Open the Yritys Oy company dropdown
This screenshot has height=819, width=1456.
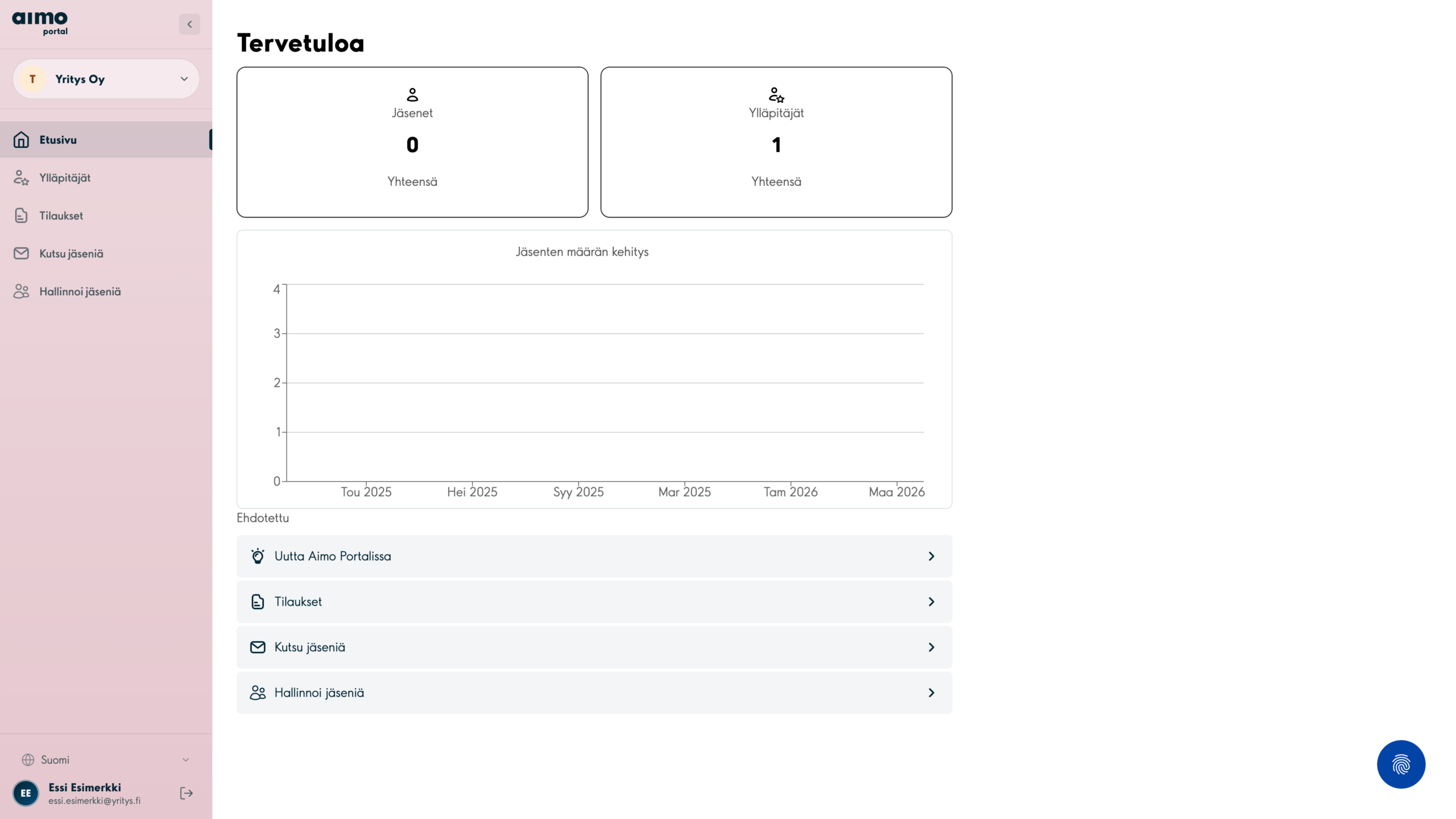coord(106,79)
